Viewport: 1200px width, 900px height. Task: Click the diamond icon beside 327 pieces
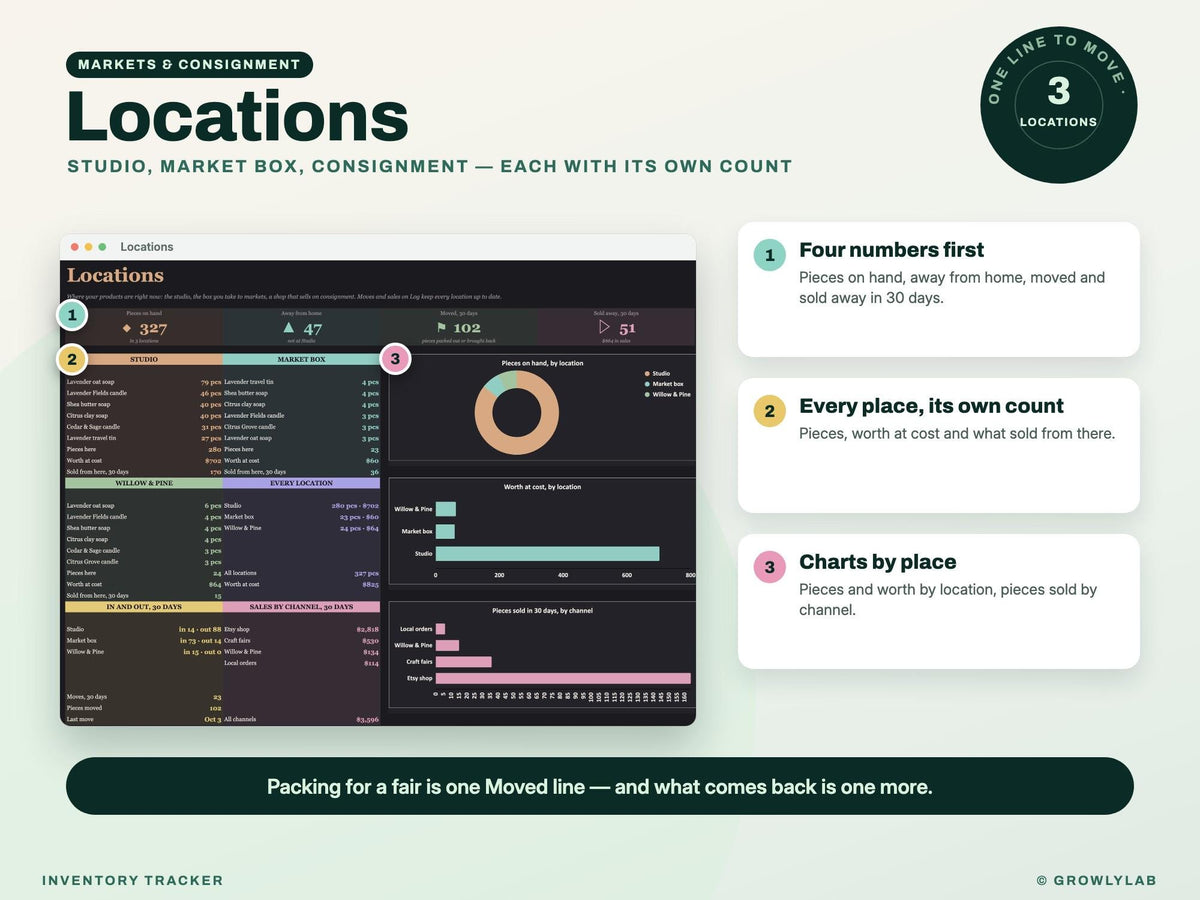[x=127, y=328]
